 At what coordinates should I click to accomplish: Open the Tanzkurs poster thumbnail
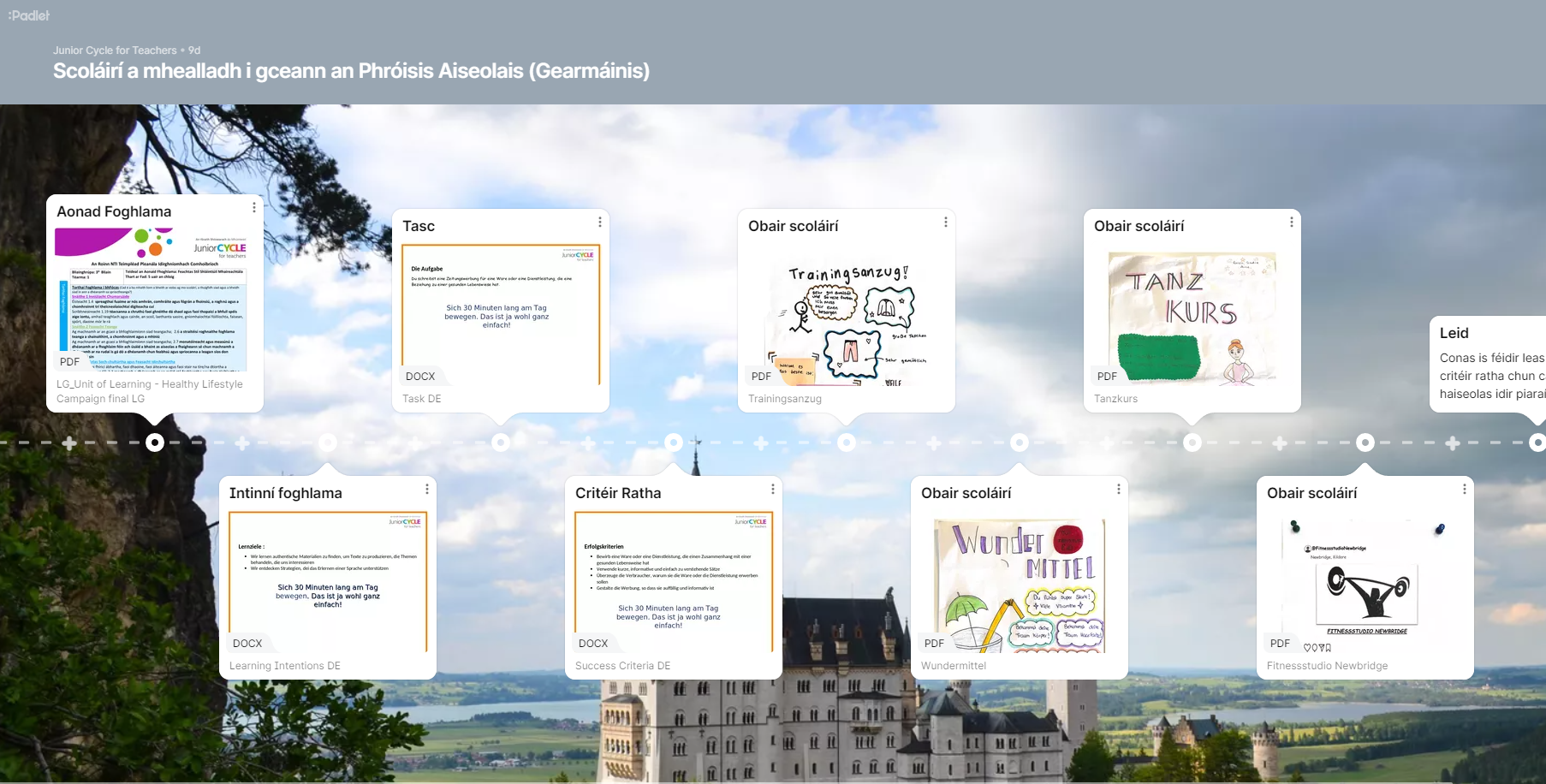click(1192, 314)
